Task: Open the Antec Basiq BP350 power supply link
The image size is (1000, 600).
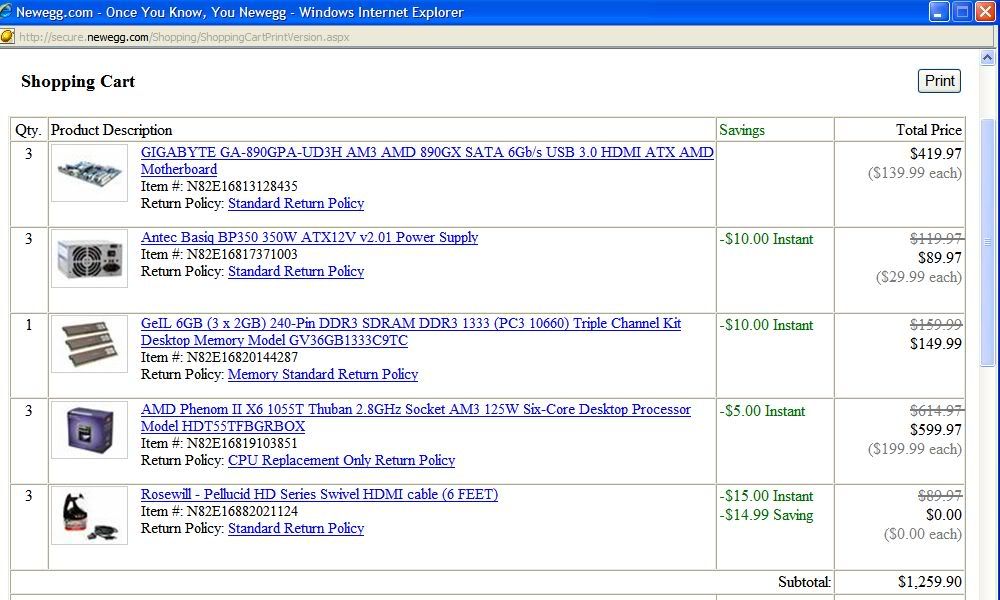Action: click(x=309, y=238)
